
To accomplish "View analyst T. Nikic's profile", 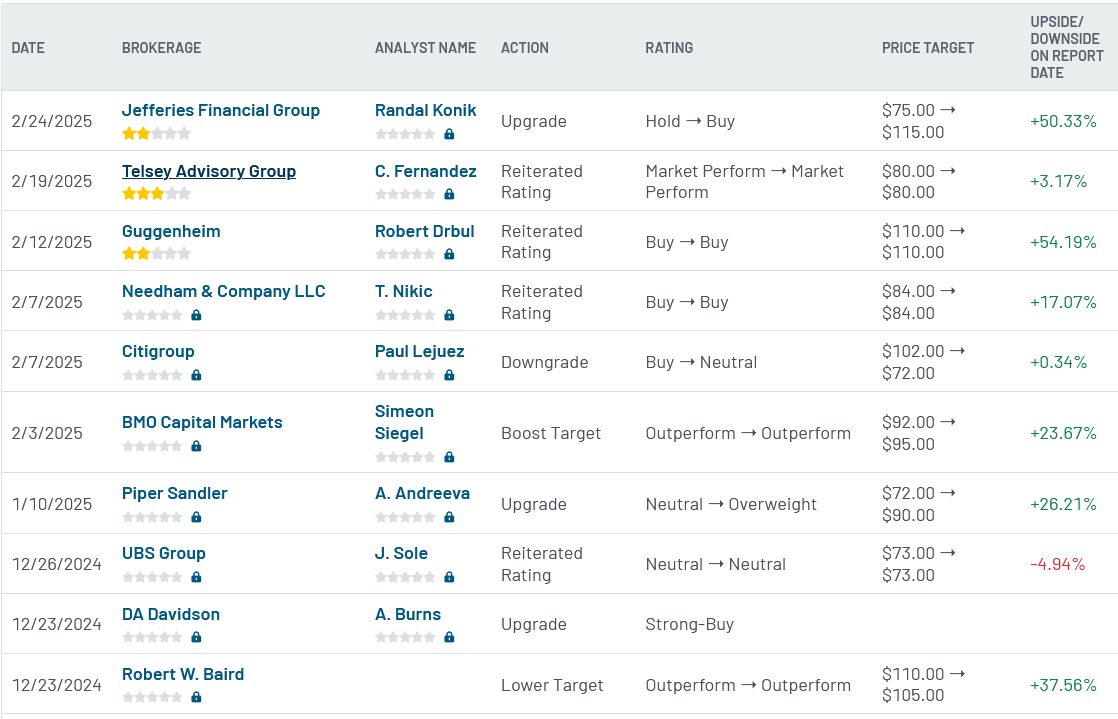I will tap(404, 291).
